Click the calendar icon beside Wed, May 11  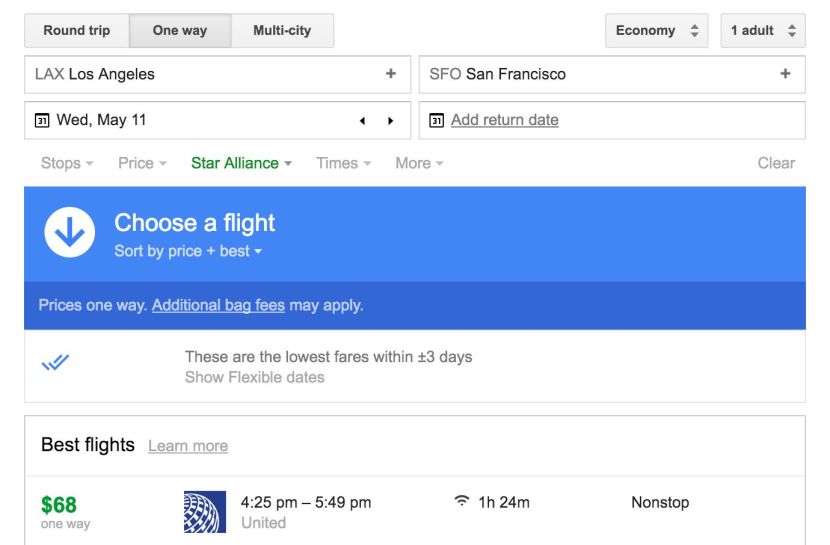[42, 120]
